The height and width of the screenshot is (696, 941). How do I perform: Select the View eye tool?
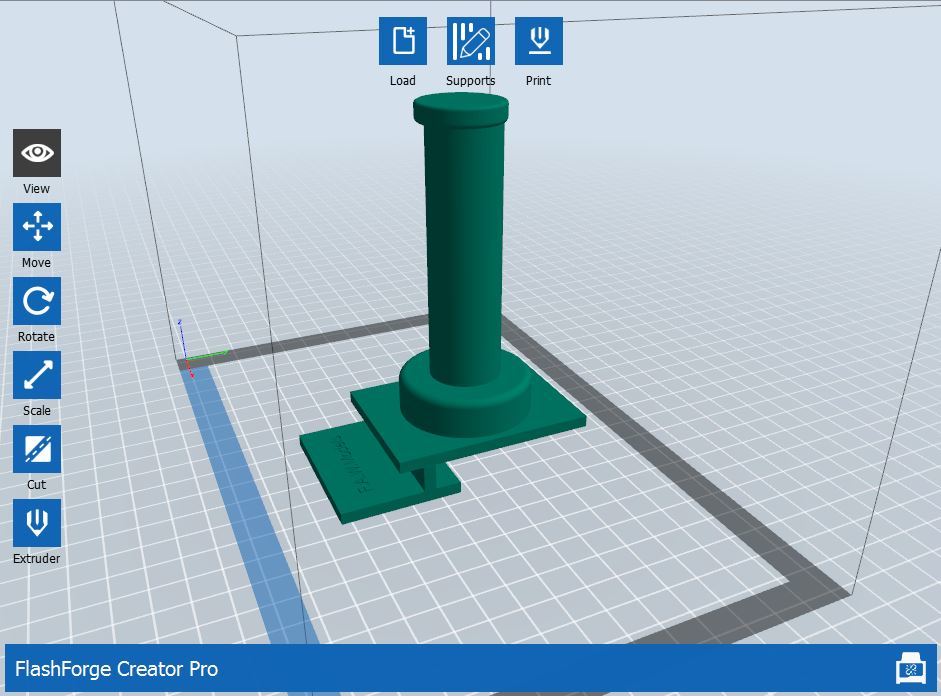coord(37,153)
